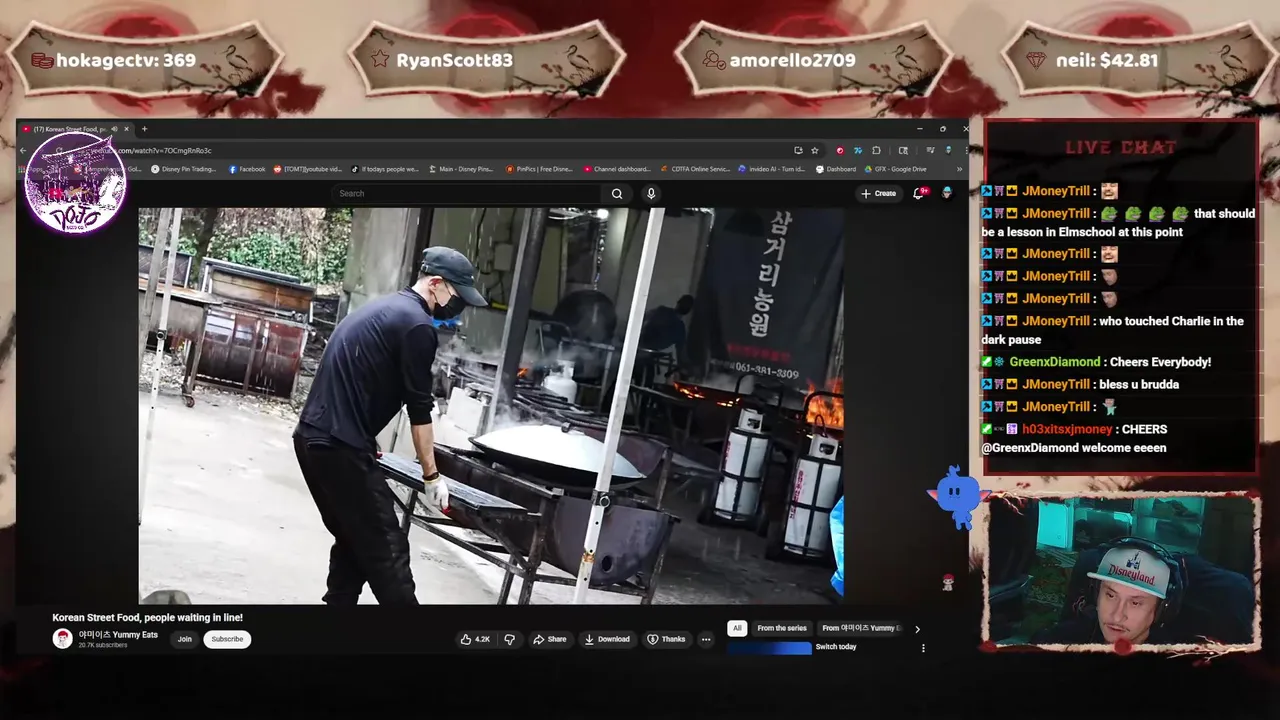Click the Dojo logo overlay

click(75, 183)
